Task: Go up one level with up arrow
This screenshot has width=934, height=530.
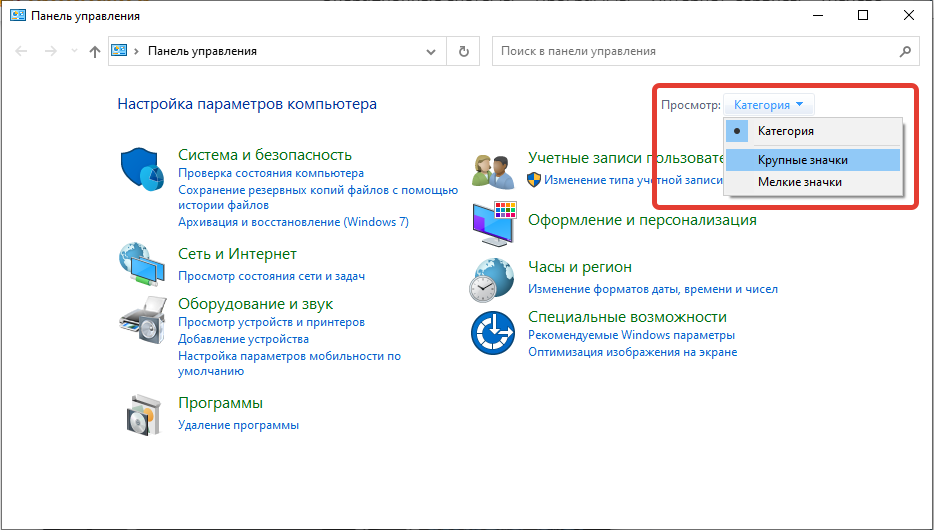Action: (x=95, y=51)
